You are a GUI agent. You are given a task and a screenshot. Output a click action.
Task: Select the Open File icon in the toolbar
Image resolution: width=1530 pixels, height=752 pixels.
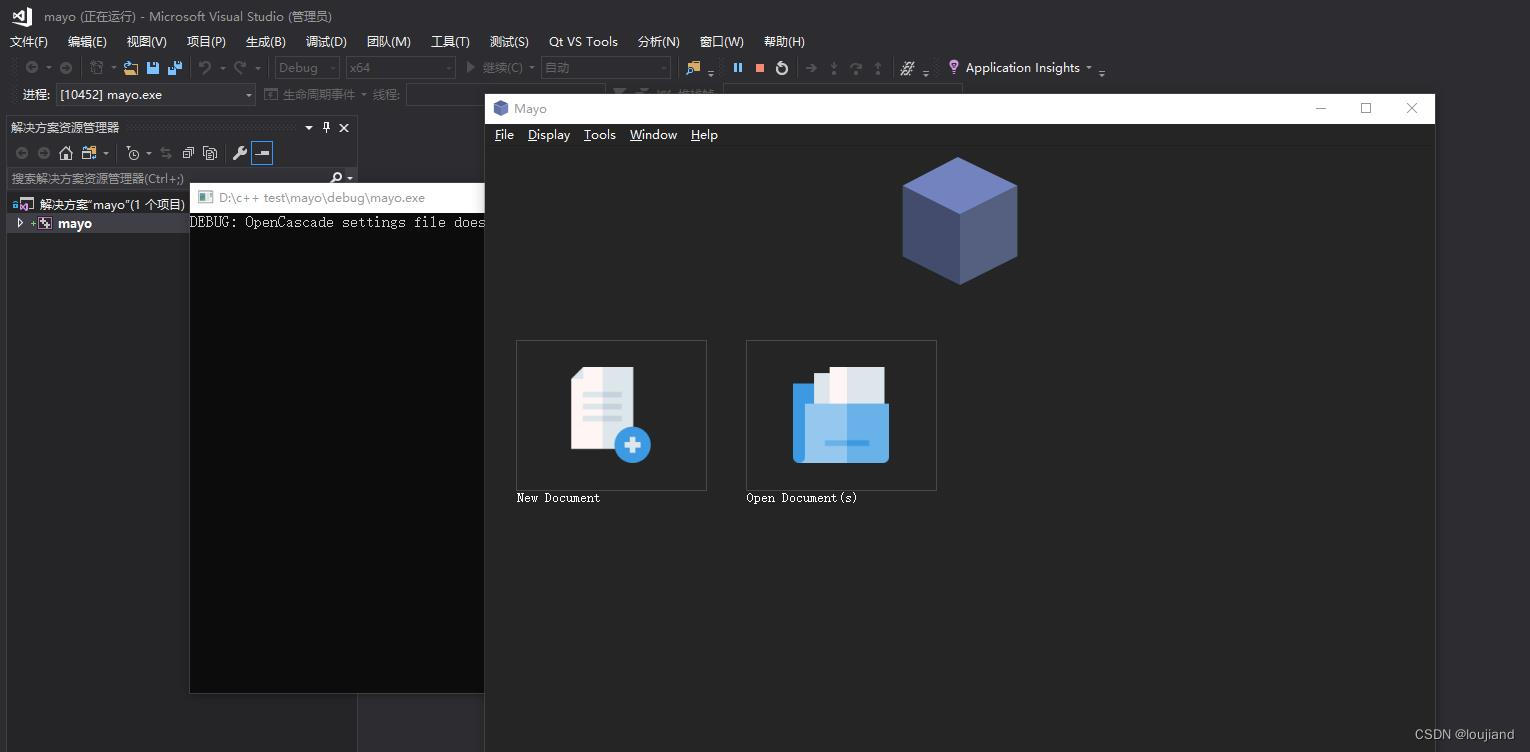(130, 66)
